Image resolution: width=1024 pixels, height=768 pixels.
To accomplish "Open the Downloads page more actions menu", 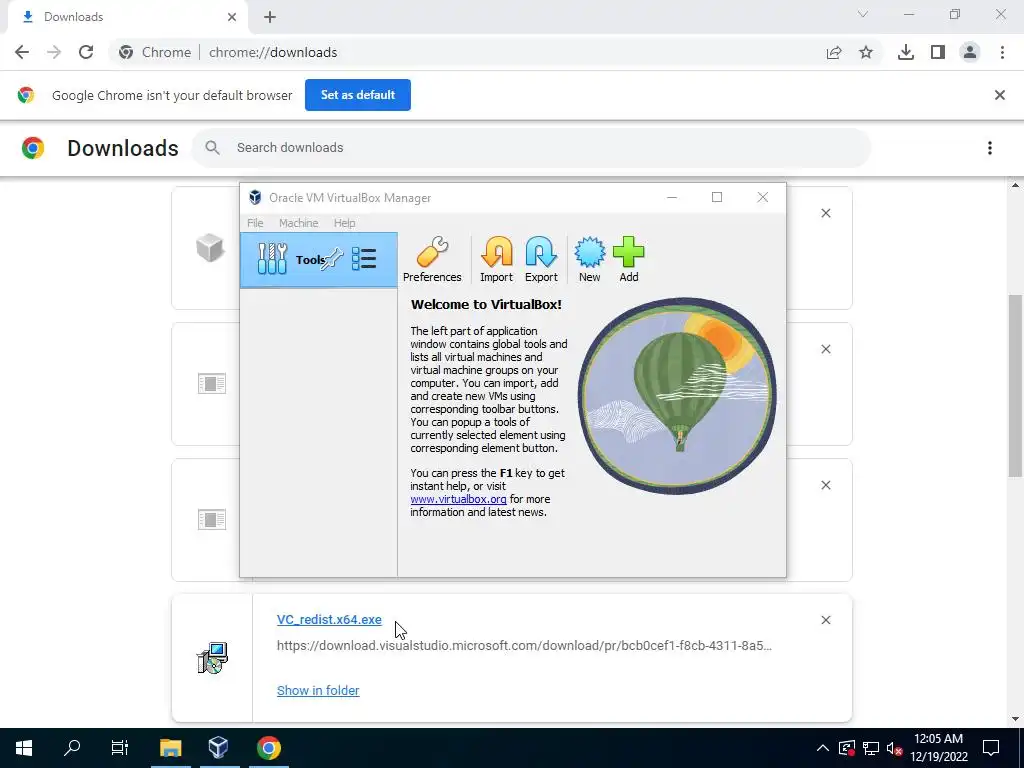I will tap(989, 148).
